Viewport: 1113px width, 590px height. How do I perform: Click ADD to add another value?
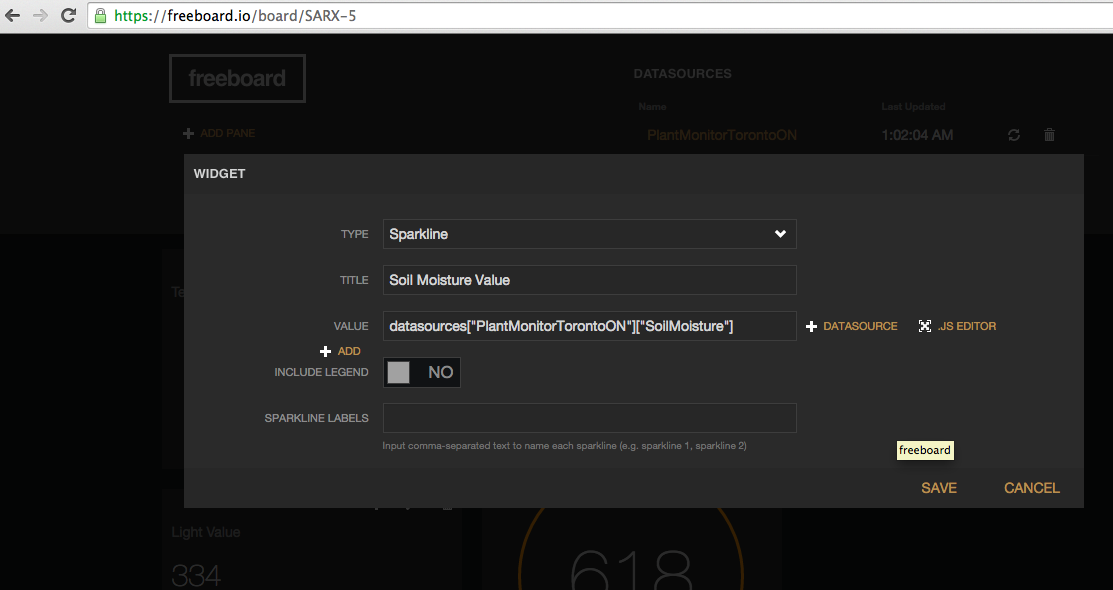point(349,351)
